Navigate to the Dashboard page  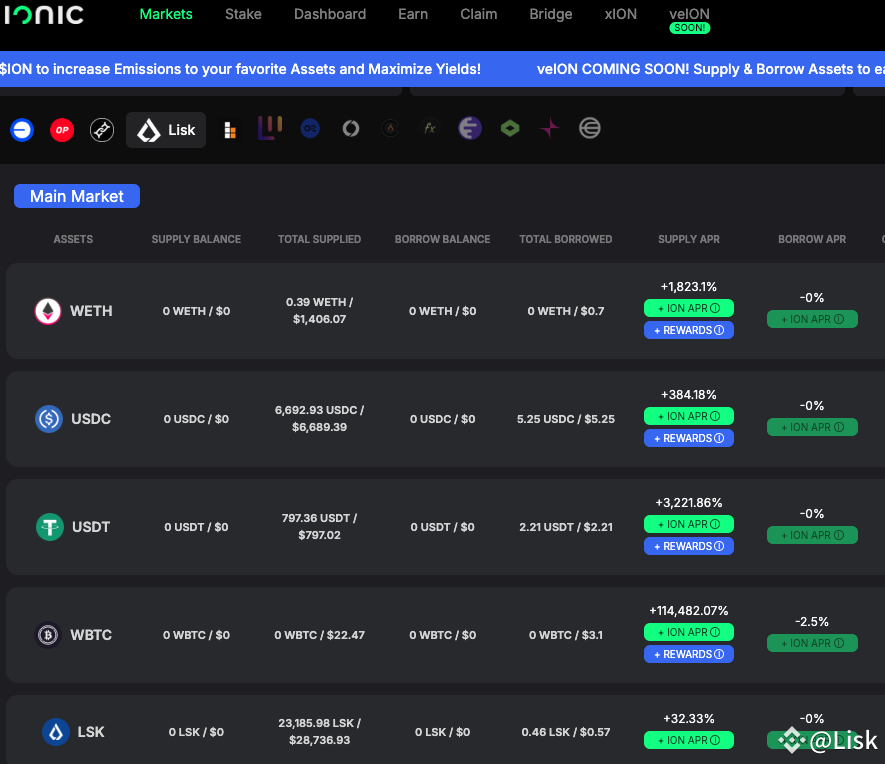pos(329,14)
